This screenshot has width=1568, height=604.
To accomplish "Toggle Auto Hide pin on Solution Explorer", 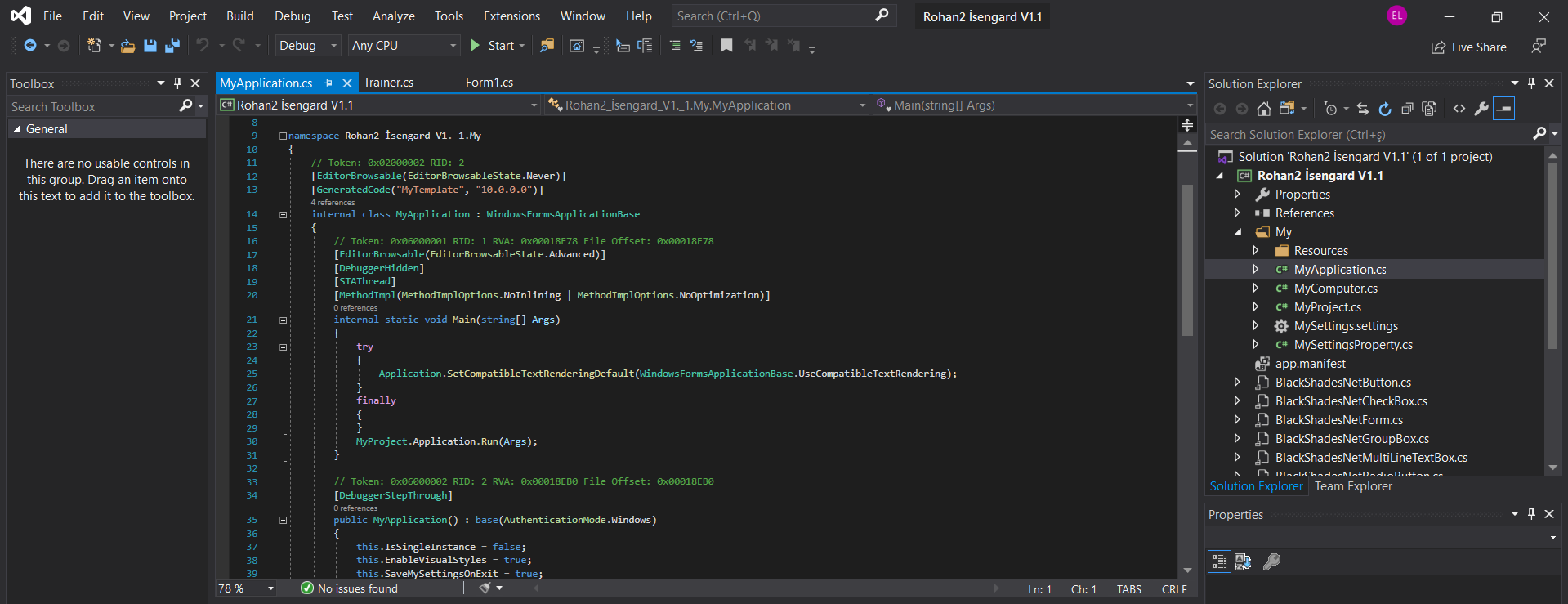I will tap(1531, 83).
